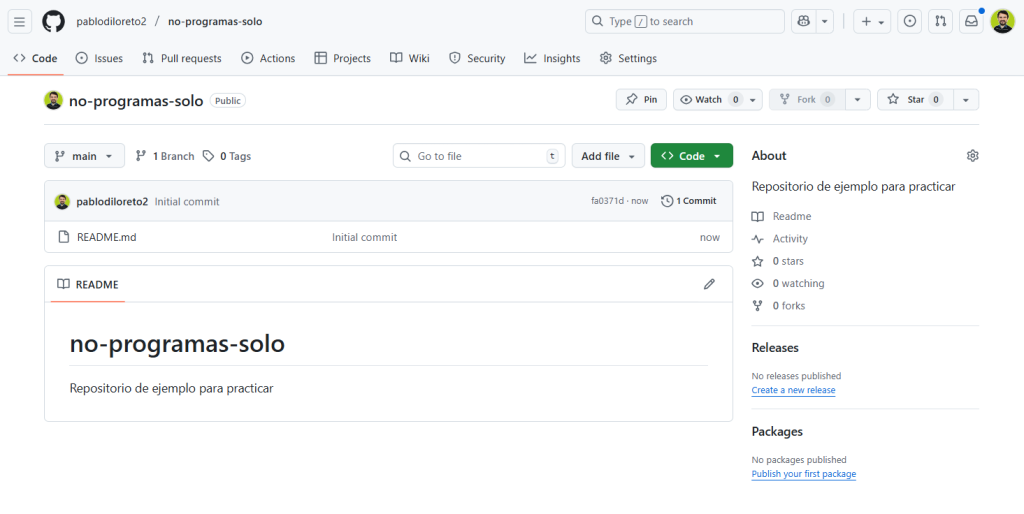
Task: Switch to the Actions tab
Action: (268, 58)
